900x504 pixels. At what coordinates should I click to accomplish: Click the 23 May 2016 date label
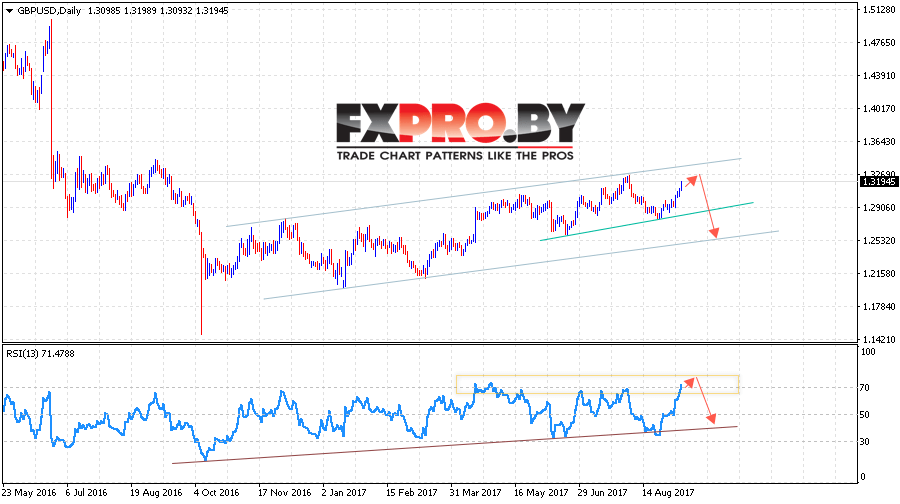pyautogui.click(x=29, y=493)
